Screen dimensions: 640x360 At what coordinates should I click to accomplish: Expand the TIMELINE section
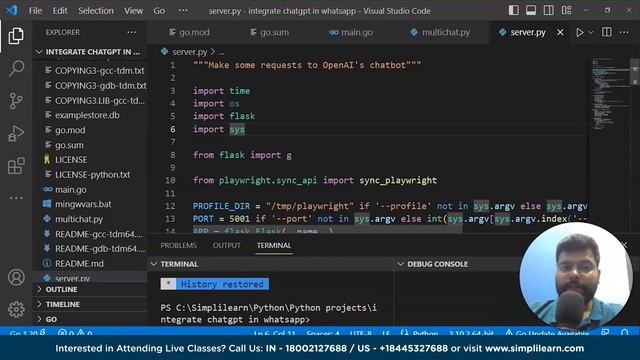(90, 304)
